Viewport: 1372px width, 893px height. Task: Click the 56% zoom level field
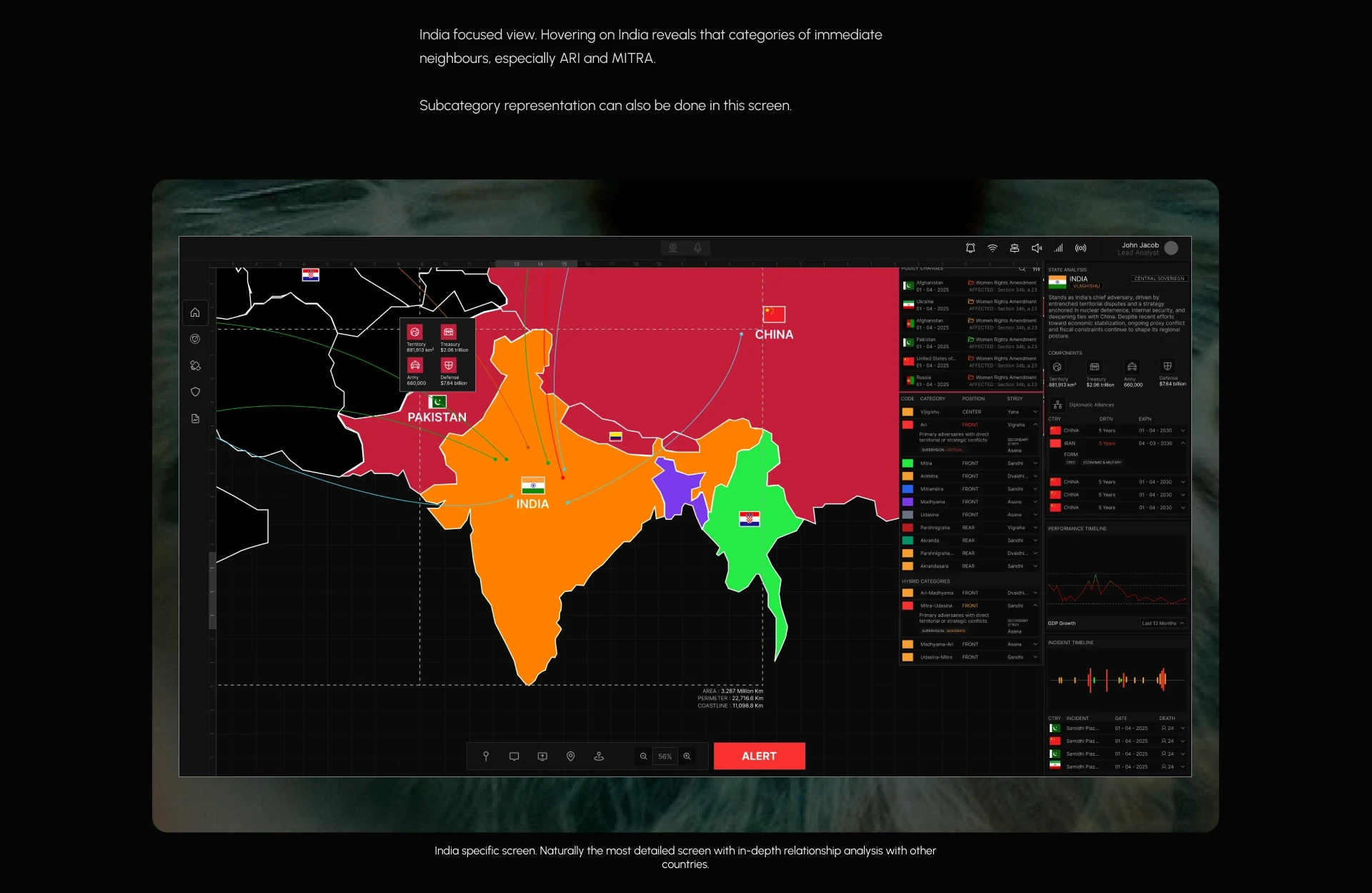pos(665,756)
